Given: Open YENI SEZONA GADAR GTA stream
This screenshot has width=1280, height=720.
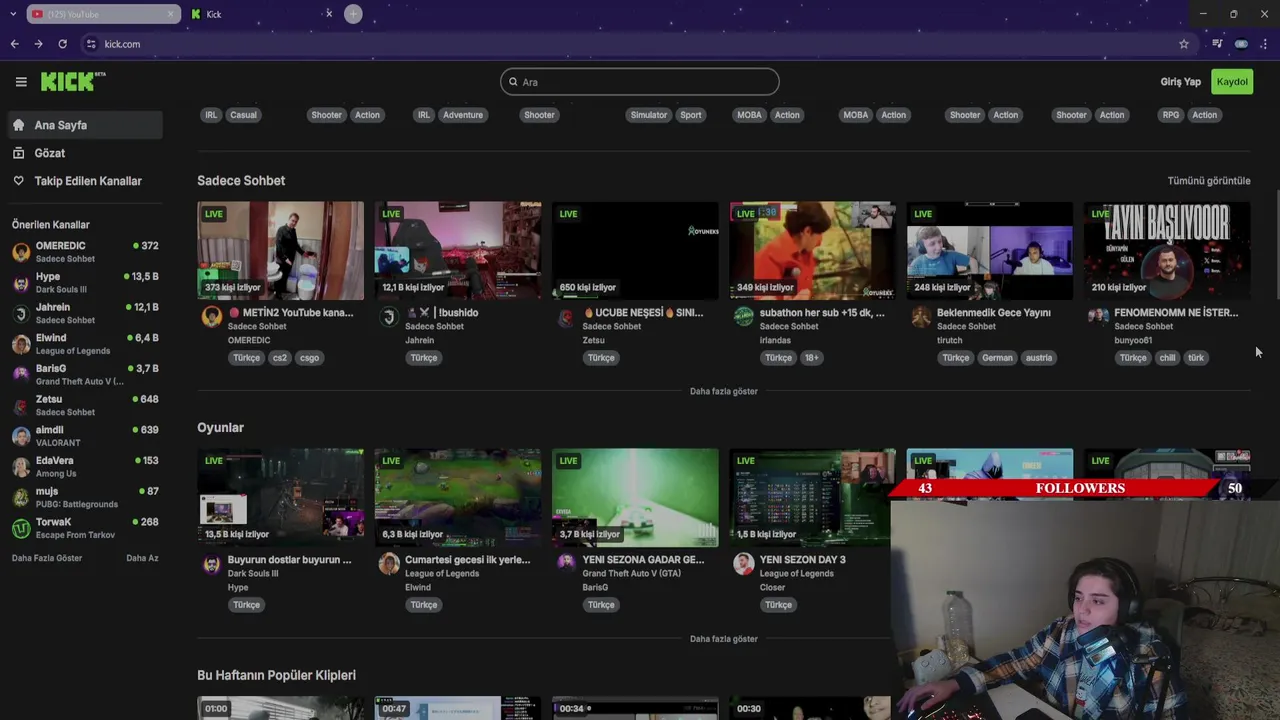Looking at the screenshot, I should (x=635, y=498).
